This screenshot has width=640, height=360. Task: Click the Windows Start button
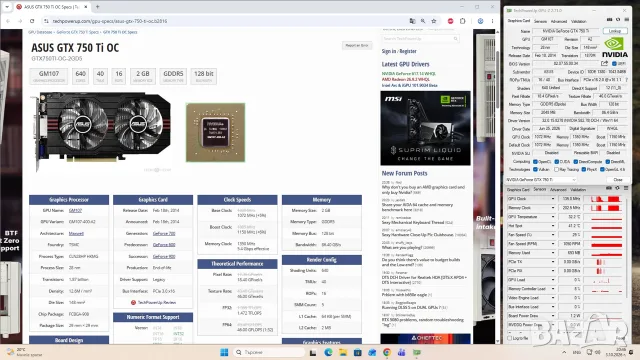[x=224, y=352]
